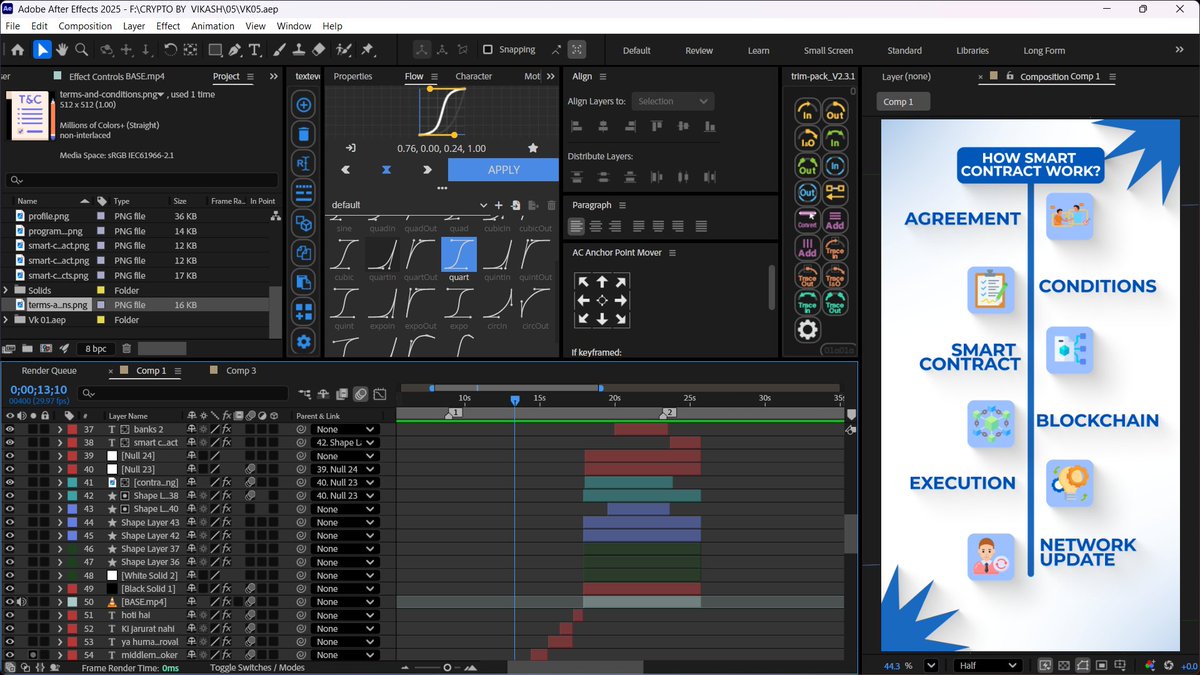Open the Composition menu
Image resolution: width=1200 pixels, height=675 pixels.
(85, 26)
